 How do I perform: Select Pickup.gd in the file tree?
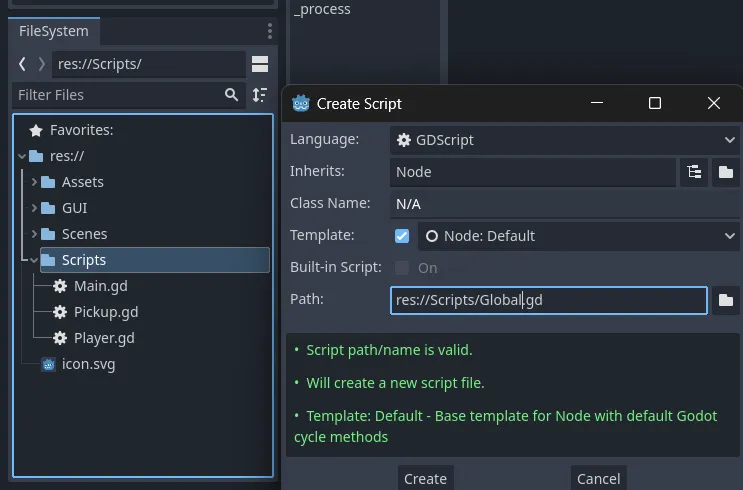[106, 312]
